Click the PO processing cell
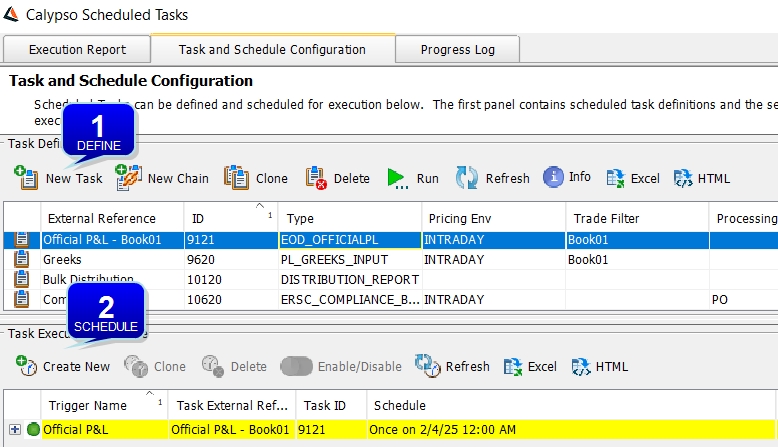This screenshot has height=447, width=778. click(x=743, y=300)
